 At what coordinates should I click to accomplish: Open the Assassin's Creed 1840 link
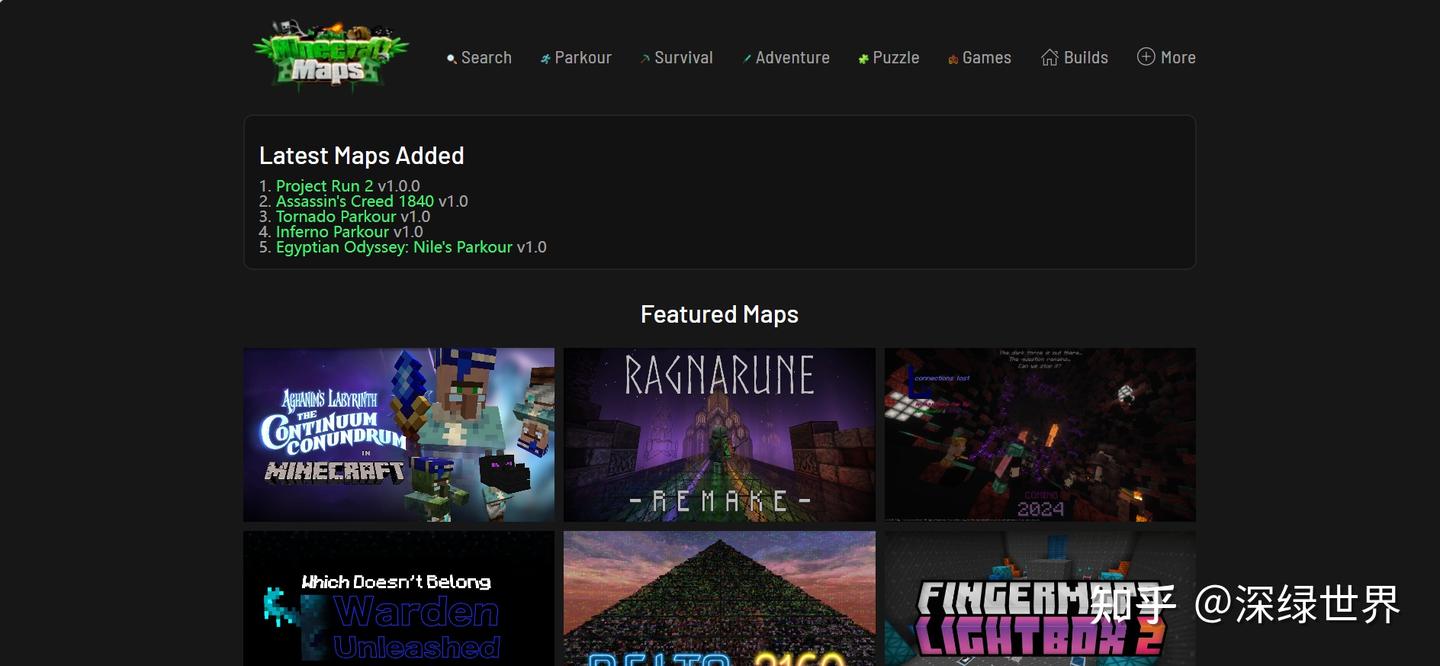click(355, 201)
